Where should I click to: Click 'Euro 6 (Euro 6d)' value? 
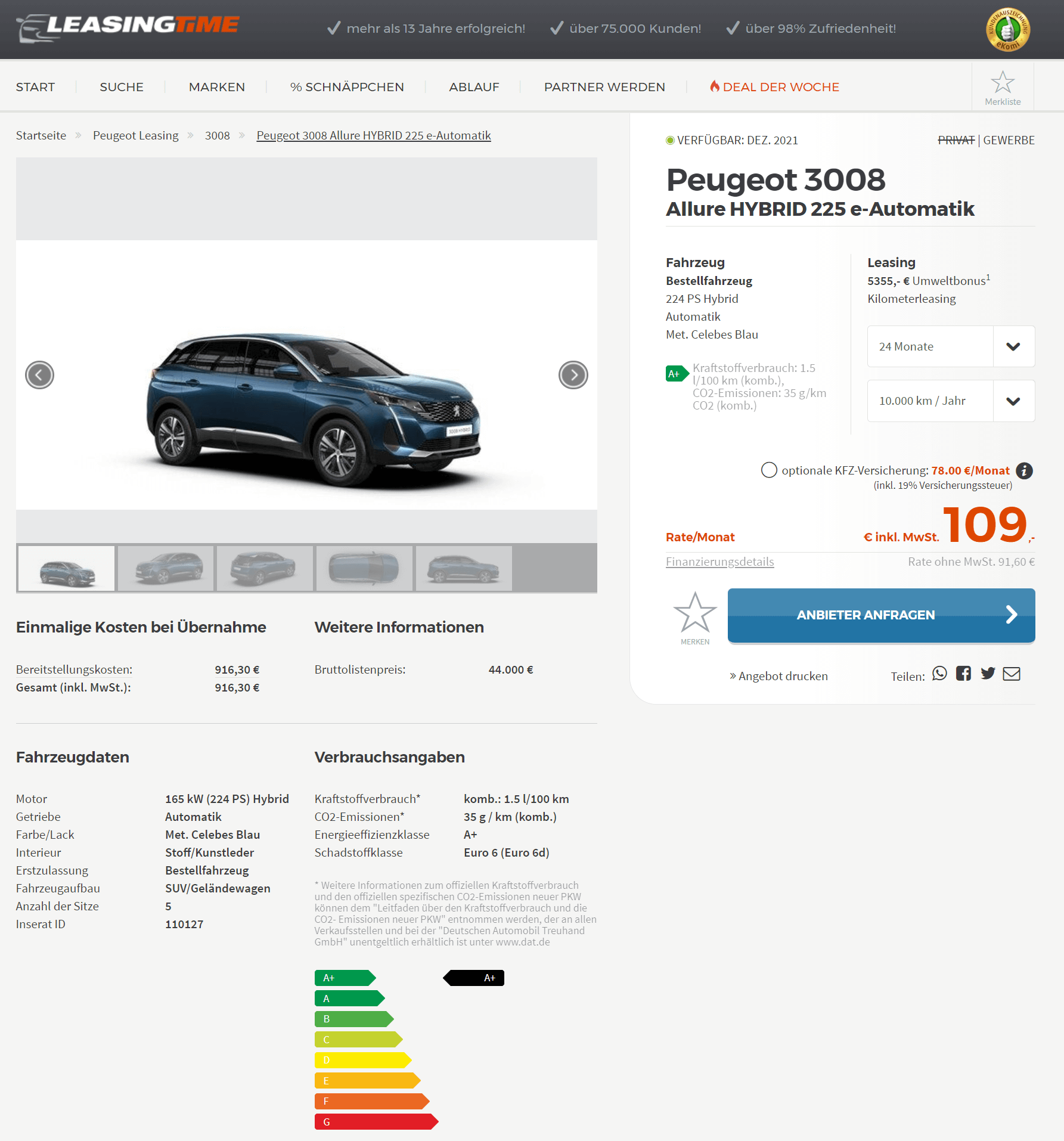[x=507, y=852]
